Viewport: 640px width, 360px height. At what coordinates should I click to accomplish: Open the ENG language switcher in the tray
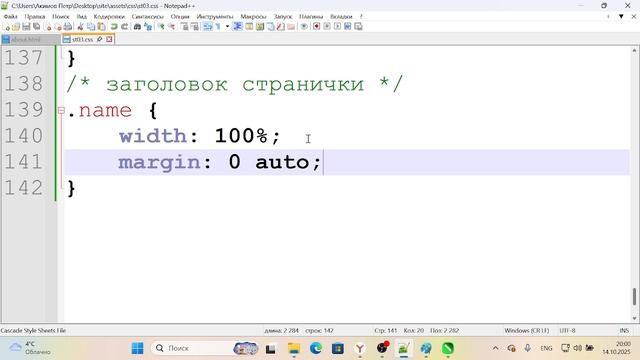coord(546,348)
